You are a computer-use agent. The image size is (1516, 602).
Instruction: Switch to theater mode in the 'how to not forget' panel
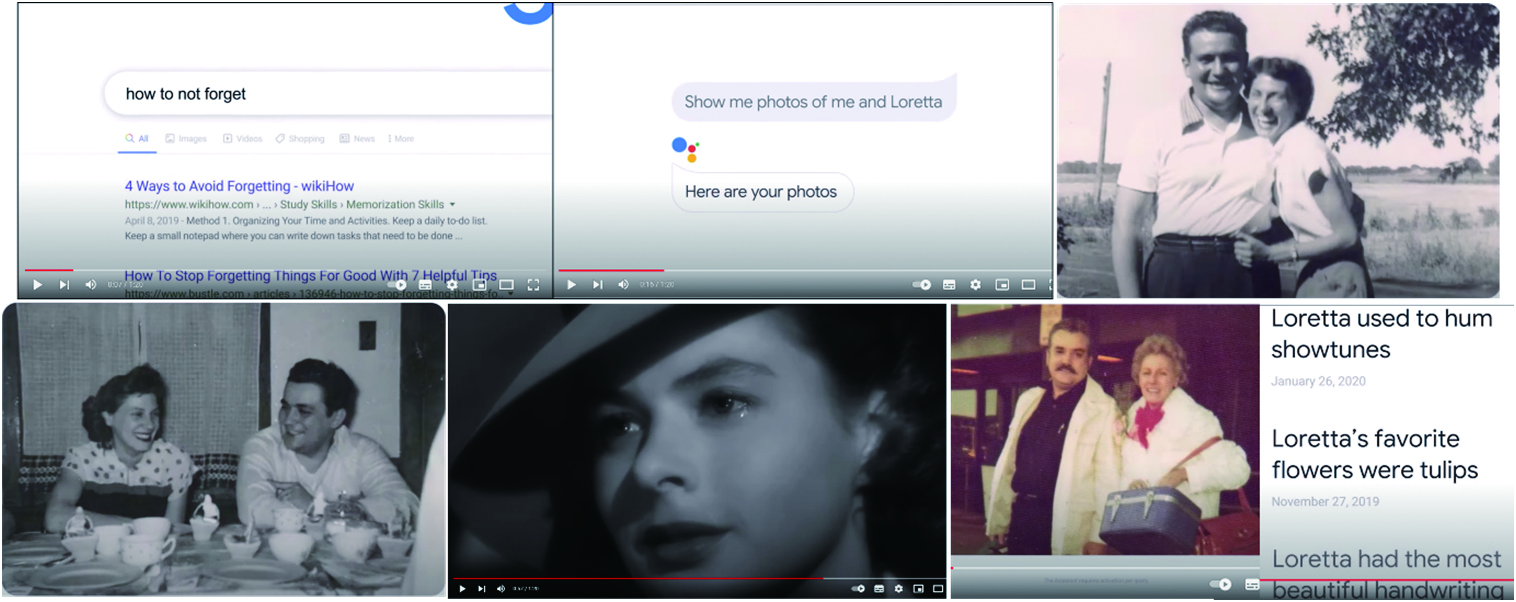pyautogui.click(x=506, y=285)
